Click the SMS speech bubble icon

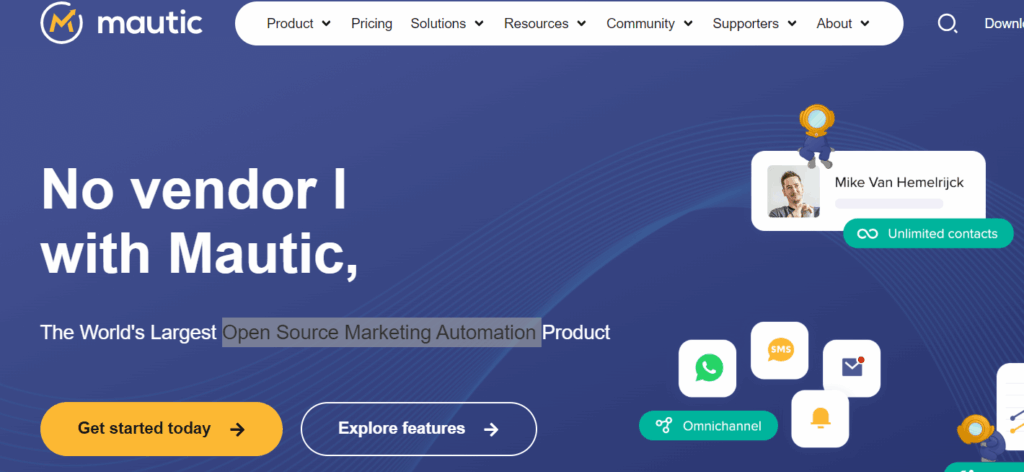(x=779, y=350)
